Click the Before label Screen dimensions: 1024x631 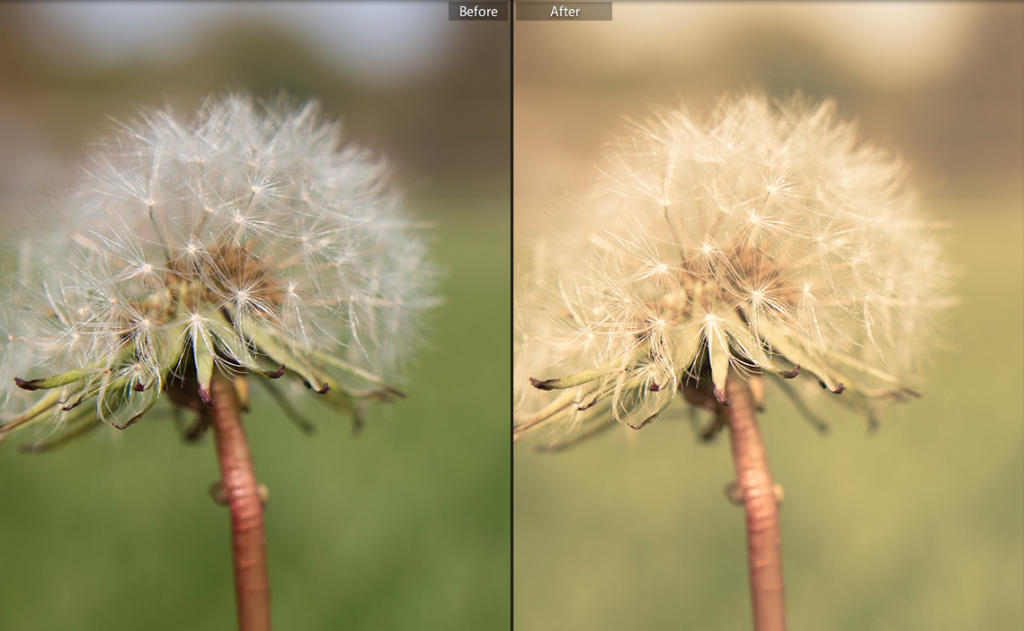478,11
